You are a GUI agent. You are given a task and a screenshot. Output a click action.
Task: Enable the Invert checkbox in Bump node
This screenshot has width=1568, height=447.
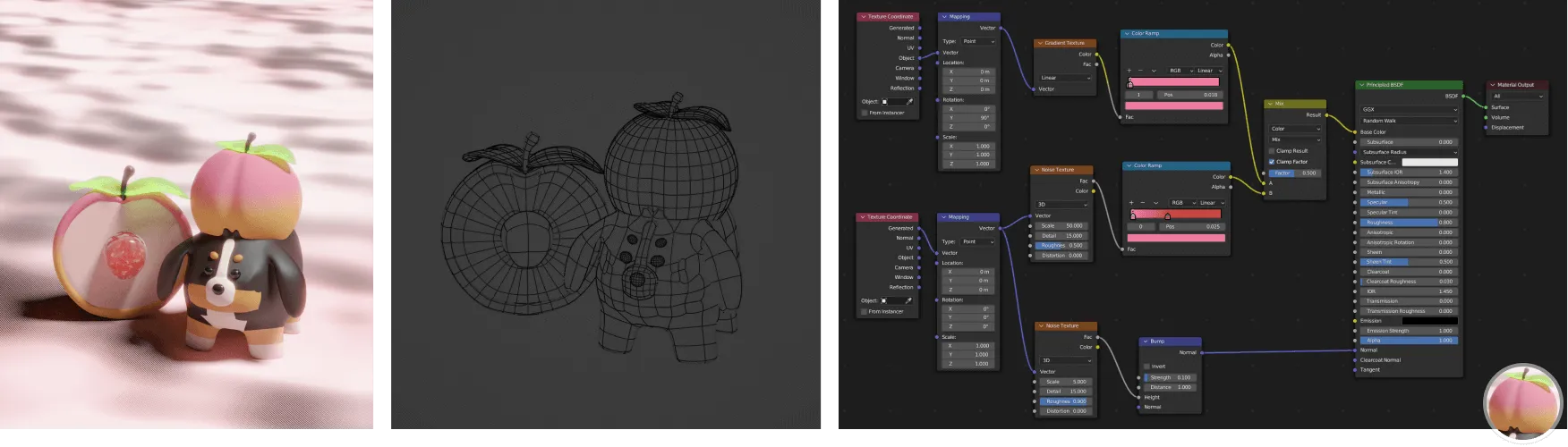1146,367
